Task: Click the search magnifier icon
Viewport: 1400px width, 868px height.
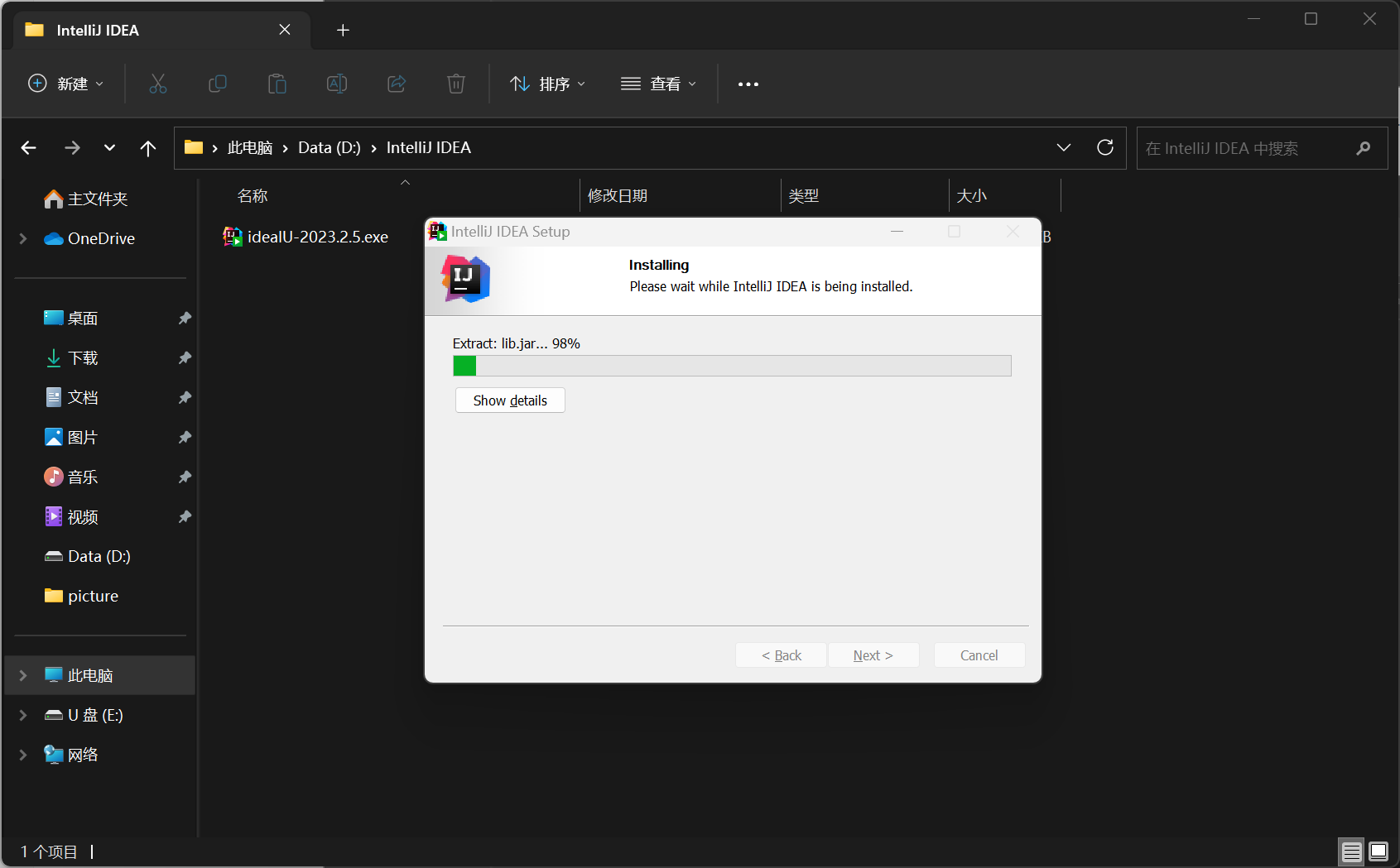Action: tap(1364, 148)
